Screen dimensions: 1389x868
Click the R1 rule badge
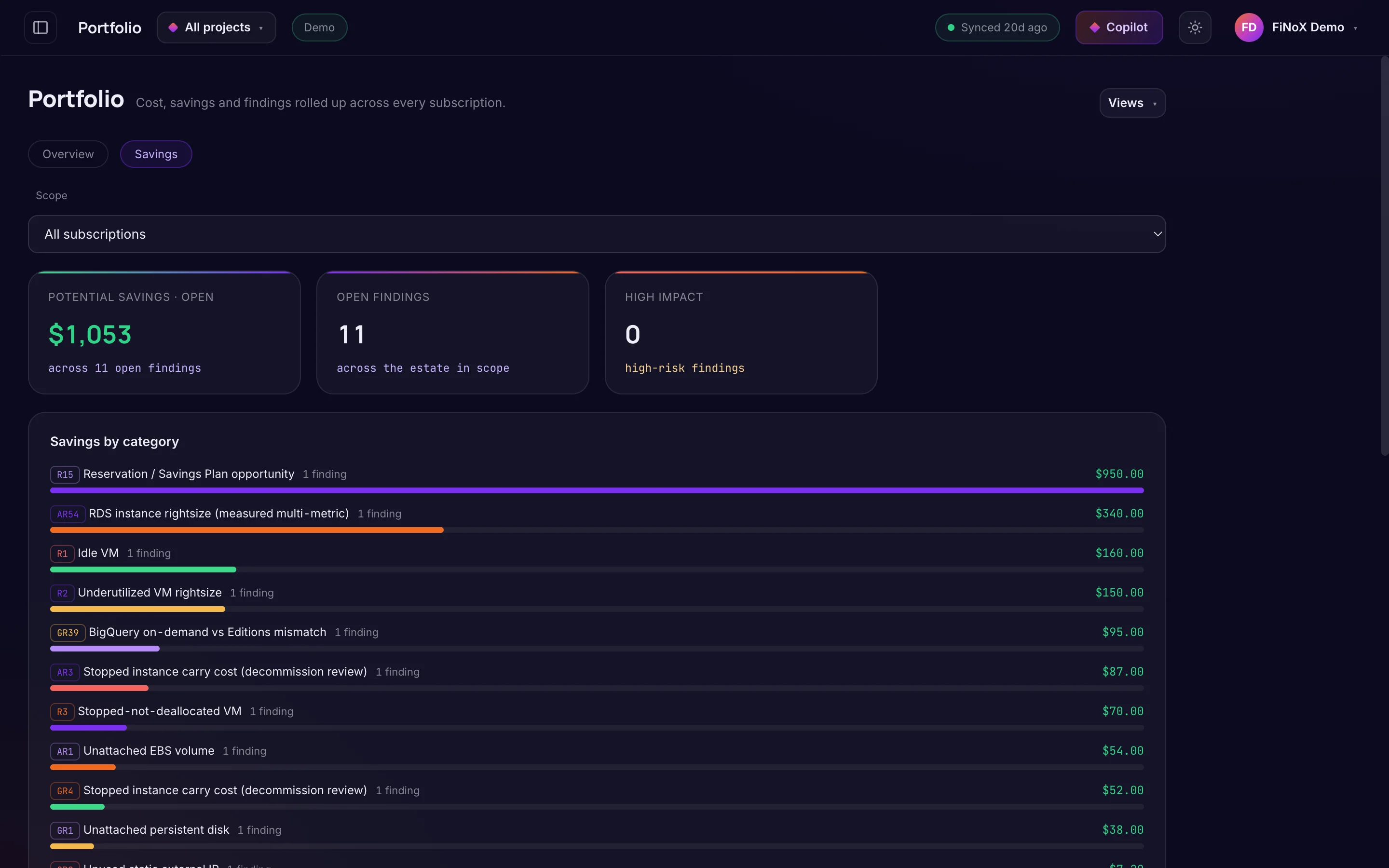point(62,554)
